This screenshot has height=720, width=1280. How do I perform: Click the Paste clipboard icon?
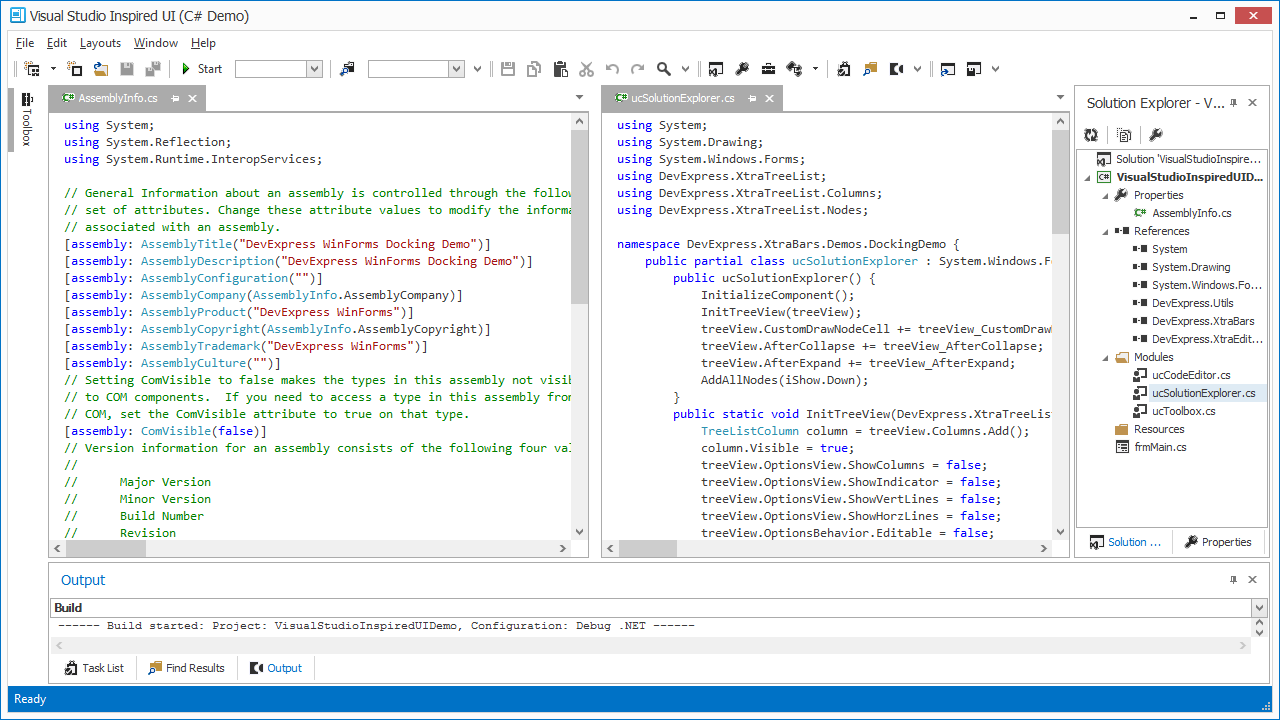(x=560, y=68)
